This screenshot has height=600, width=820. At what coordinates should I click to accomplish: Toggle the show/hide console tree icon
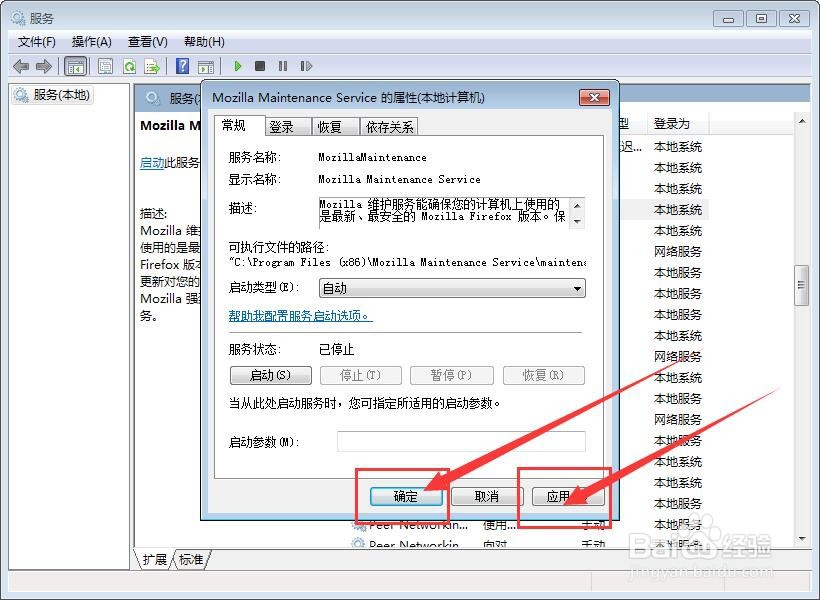[75, 66]
